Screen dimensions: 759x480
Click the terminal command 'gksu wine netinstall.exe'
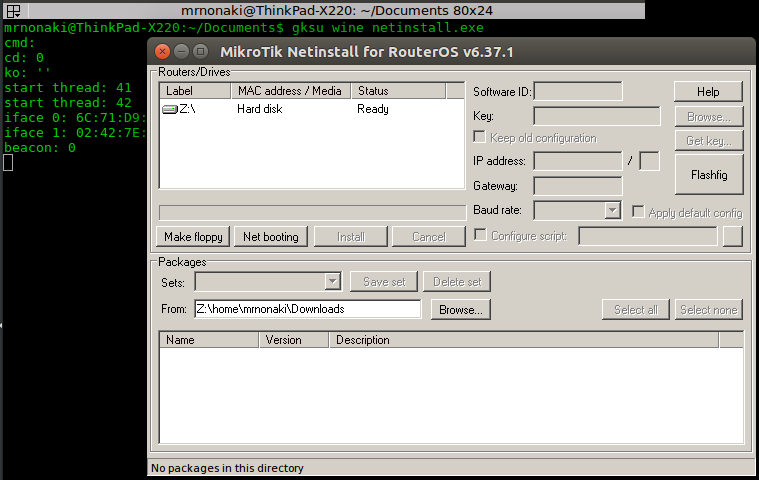pos(388,28)
